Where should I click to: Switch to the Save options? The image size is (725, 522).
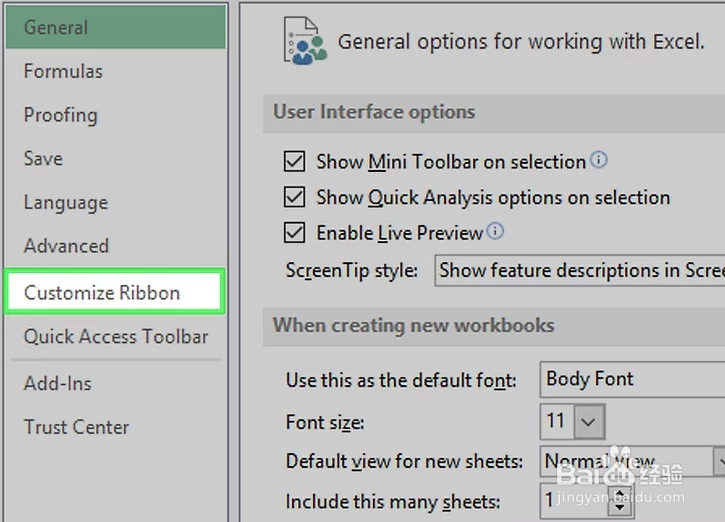pos(43,158)
